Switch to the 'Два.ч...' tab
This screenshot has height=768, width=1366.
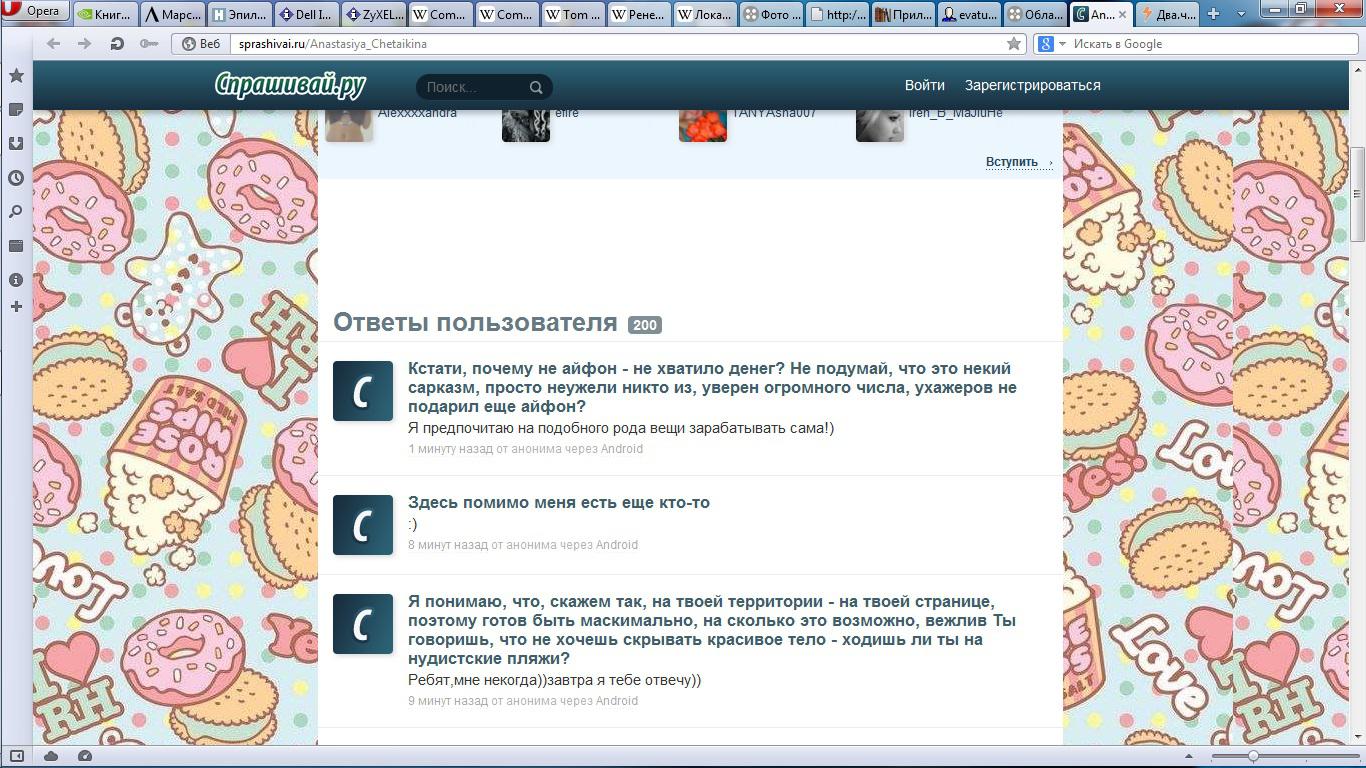coord(1168,15)
